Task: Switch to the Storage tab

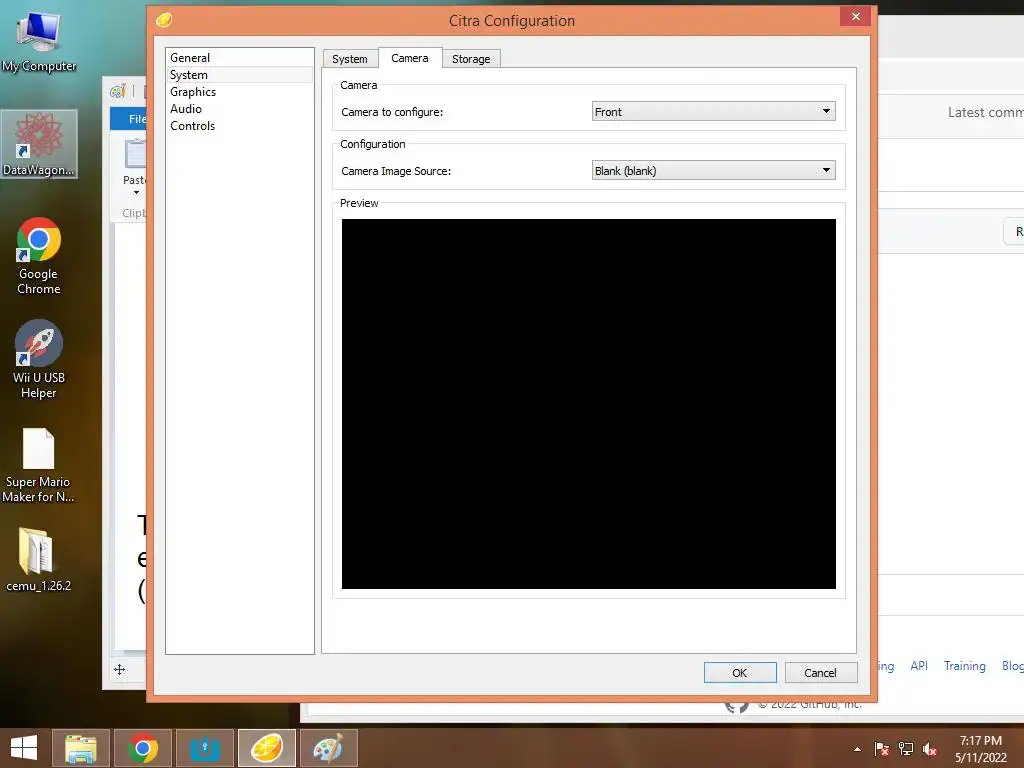Action: tap(471, 59)
